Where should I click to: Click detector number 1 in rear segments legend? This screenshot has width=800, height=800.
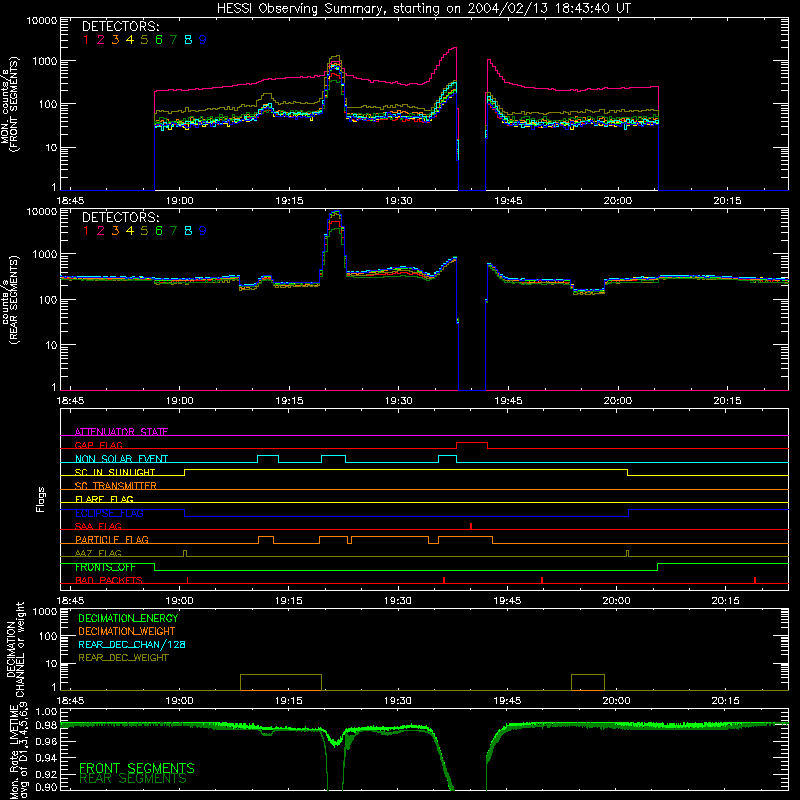86,231
